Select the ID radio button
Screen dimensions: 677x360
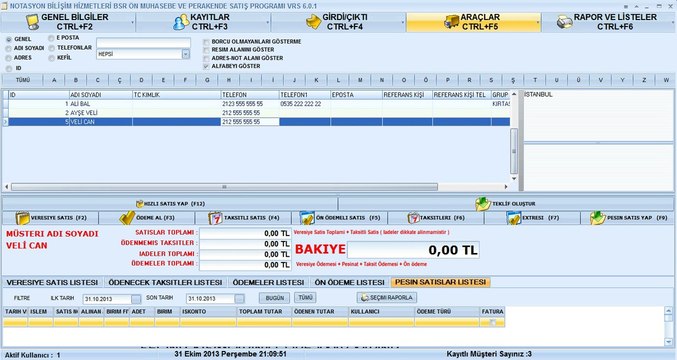(x=9, y=69)
